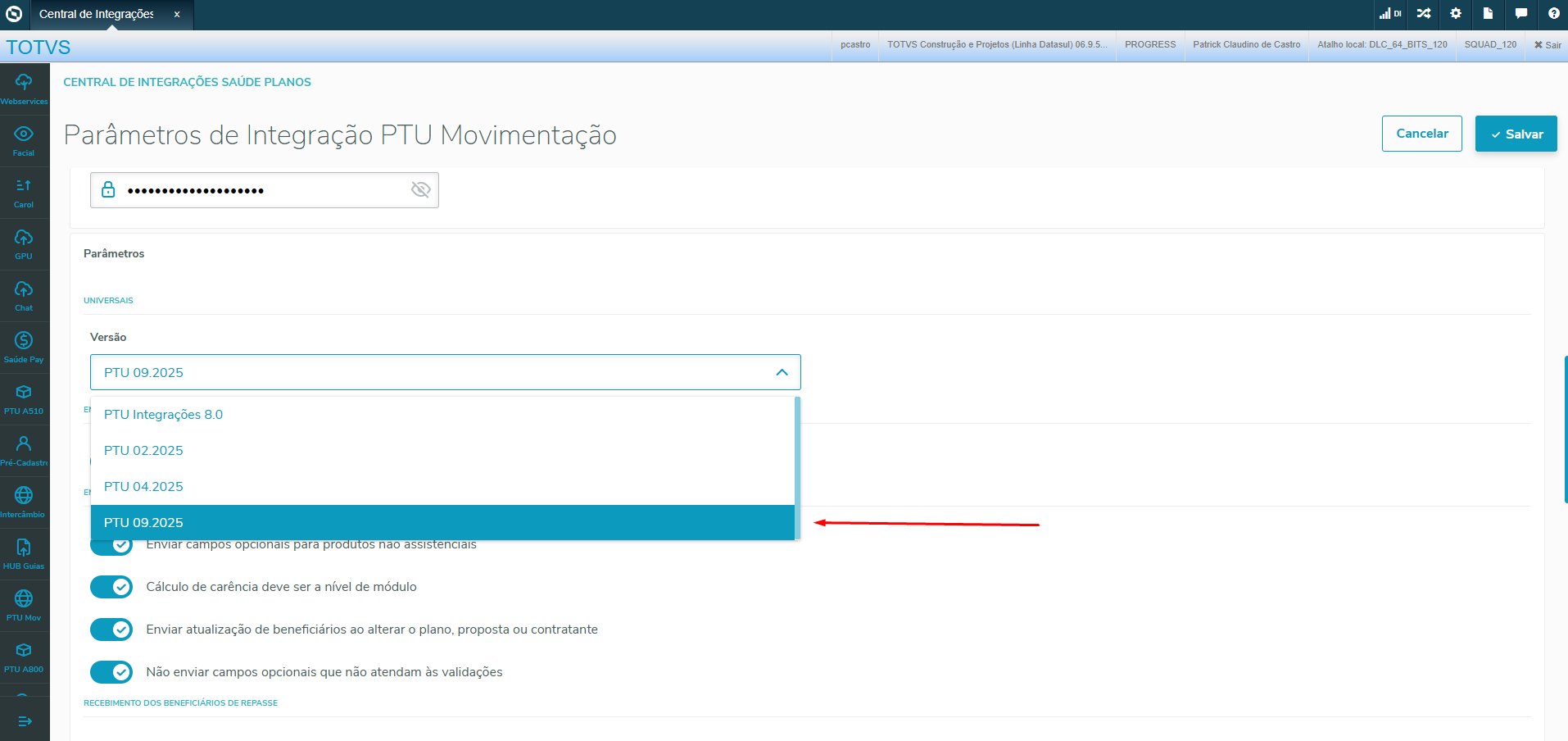Open the Chat sidebar item
1568x741 pixels.
pyautogui.click(x=24, y=296)
